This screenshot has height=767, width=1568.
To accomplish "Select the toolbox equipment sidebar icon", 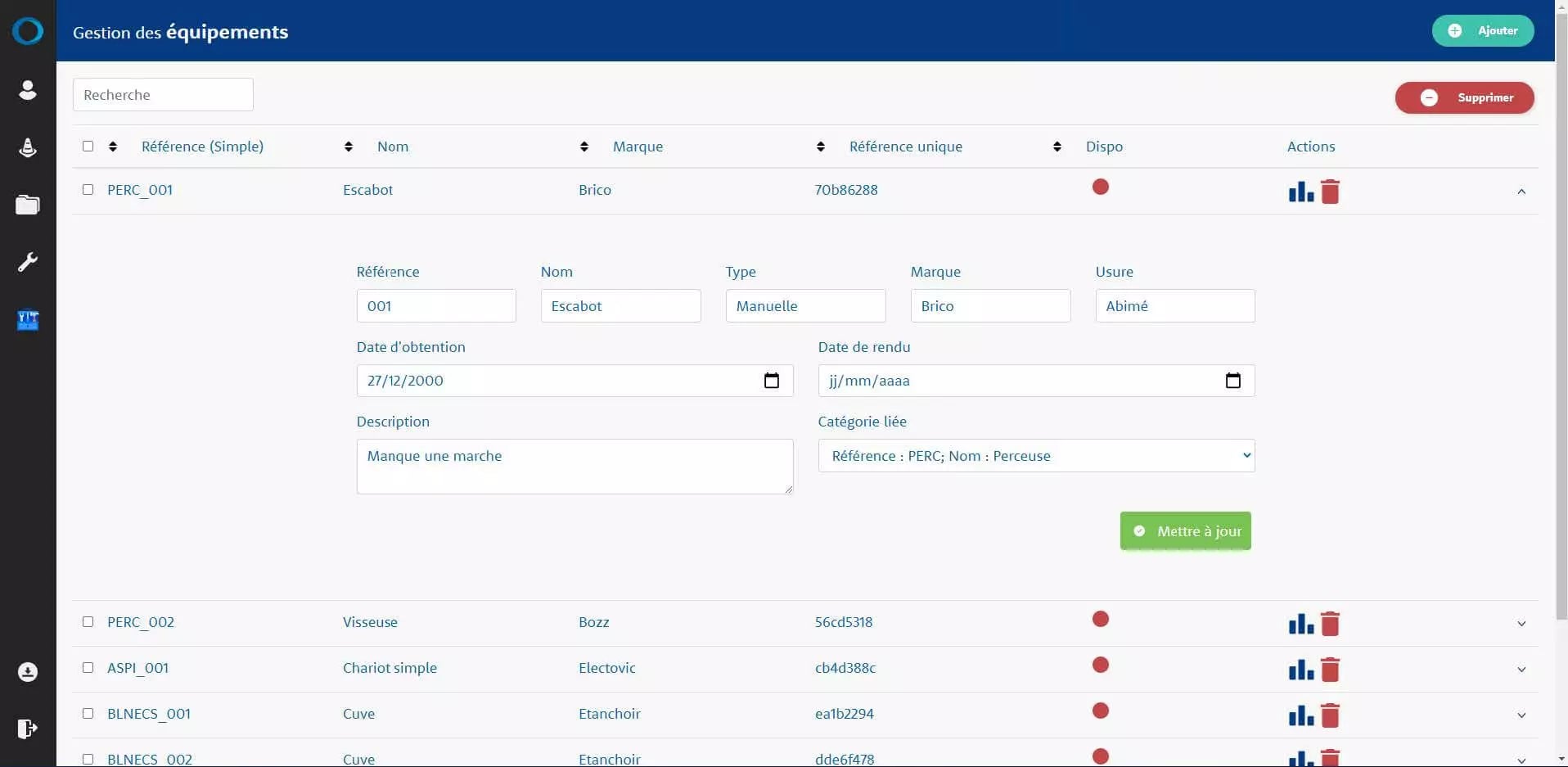I will [x=28, y=320].
